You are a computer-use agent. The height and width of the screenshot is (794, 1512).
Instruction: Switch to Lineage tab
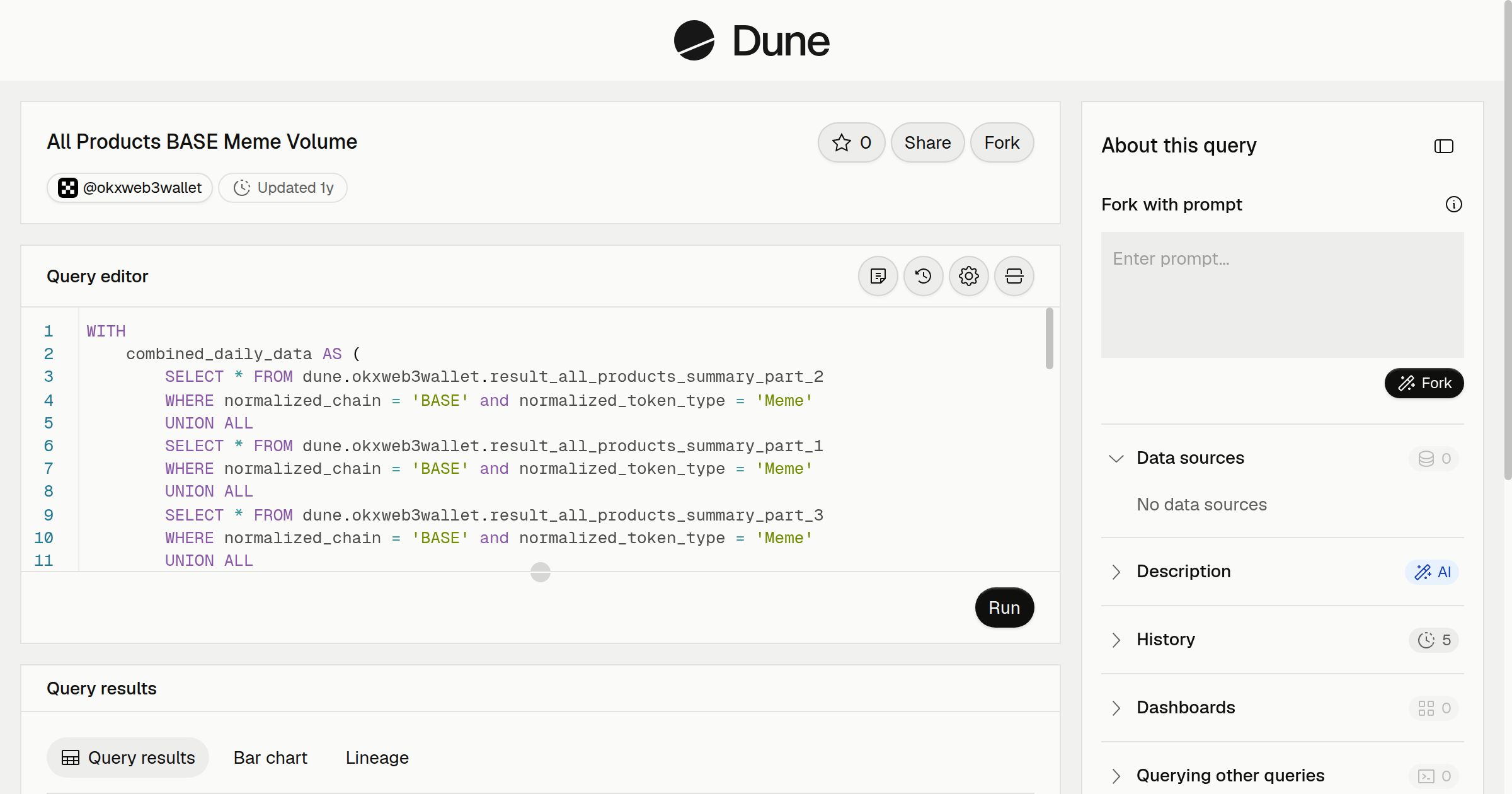tap(377, 757)
